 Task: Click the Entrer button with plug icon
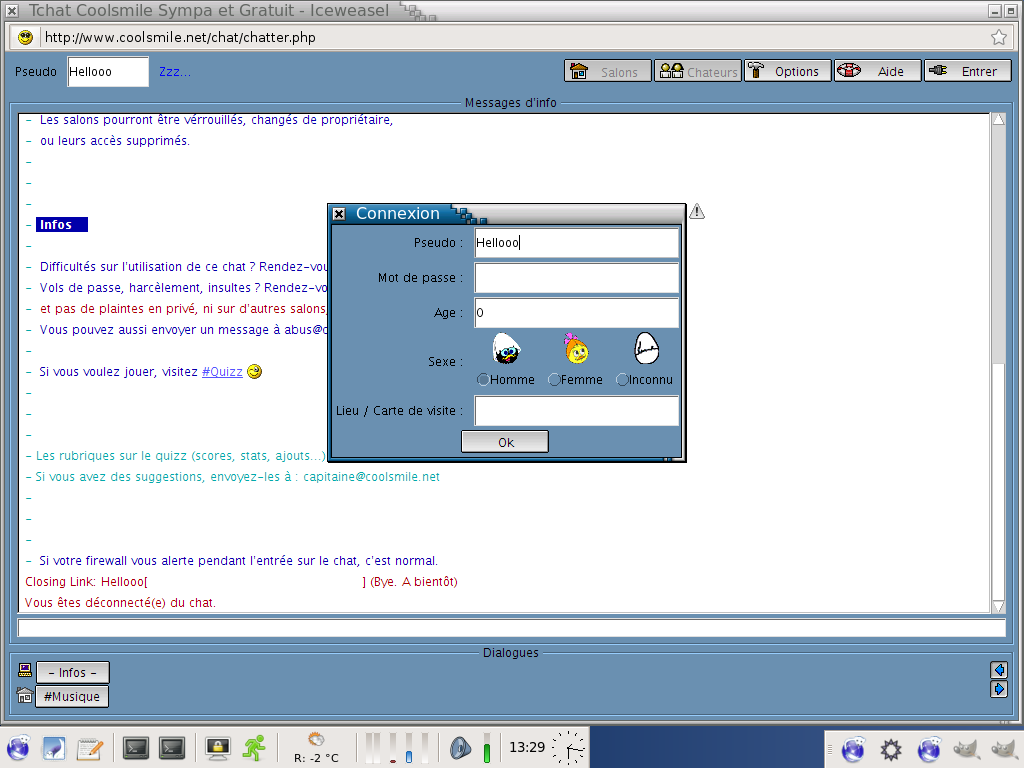pos(968,71)
